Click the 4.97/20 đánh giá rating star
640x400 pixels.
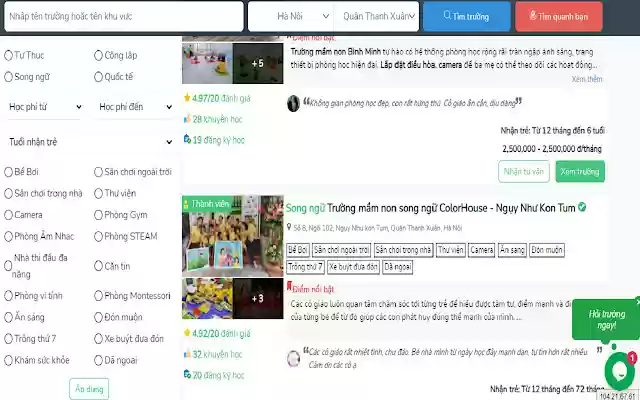point(187,98)
